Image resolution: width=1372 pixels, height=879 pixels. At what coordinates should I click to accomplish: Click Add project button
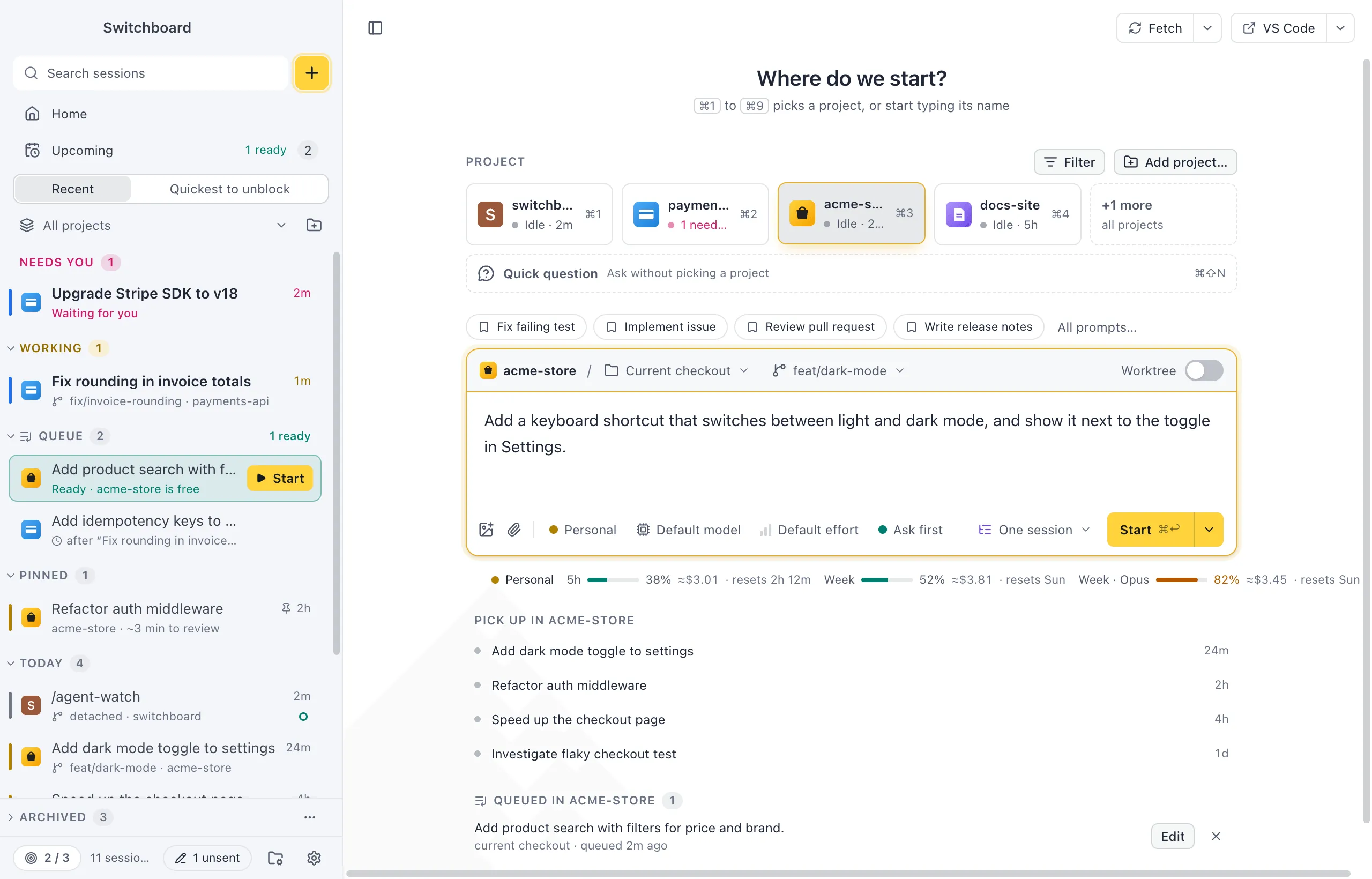click(x=1175, y=162)
